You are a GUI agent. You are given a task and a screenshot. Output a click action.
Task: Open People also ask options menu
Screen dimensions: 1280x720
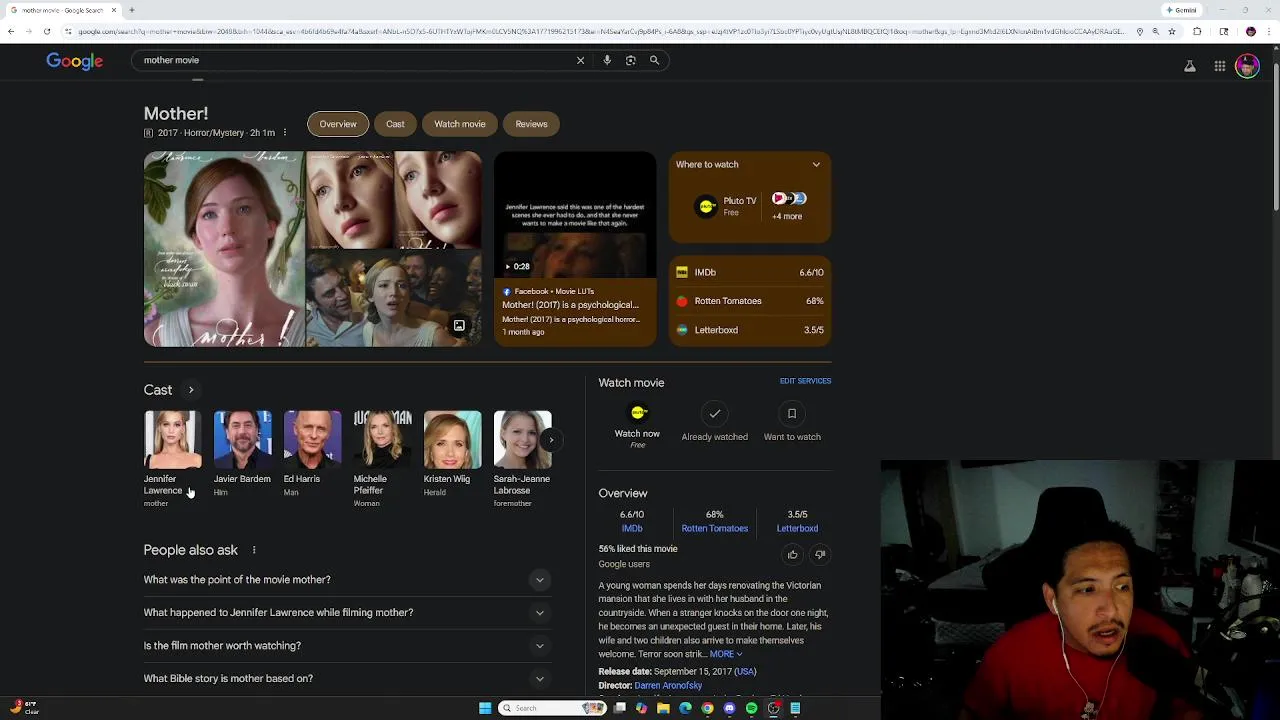click(x=254, y=550)
